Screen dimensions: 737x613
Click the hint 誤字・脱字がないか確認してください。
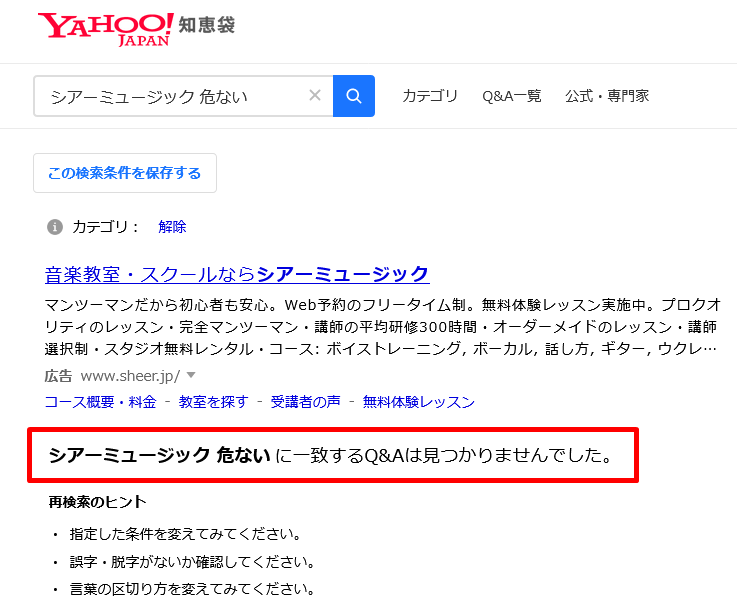tap(192, 561)
